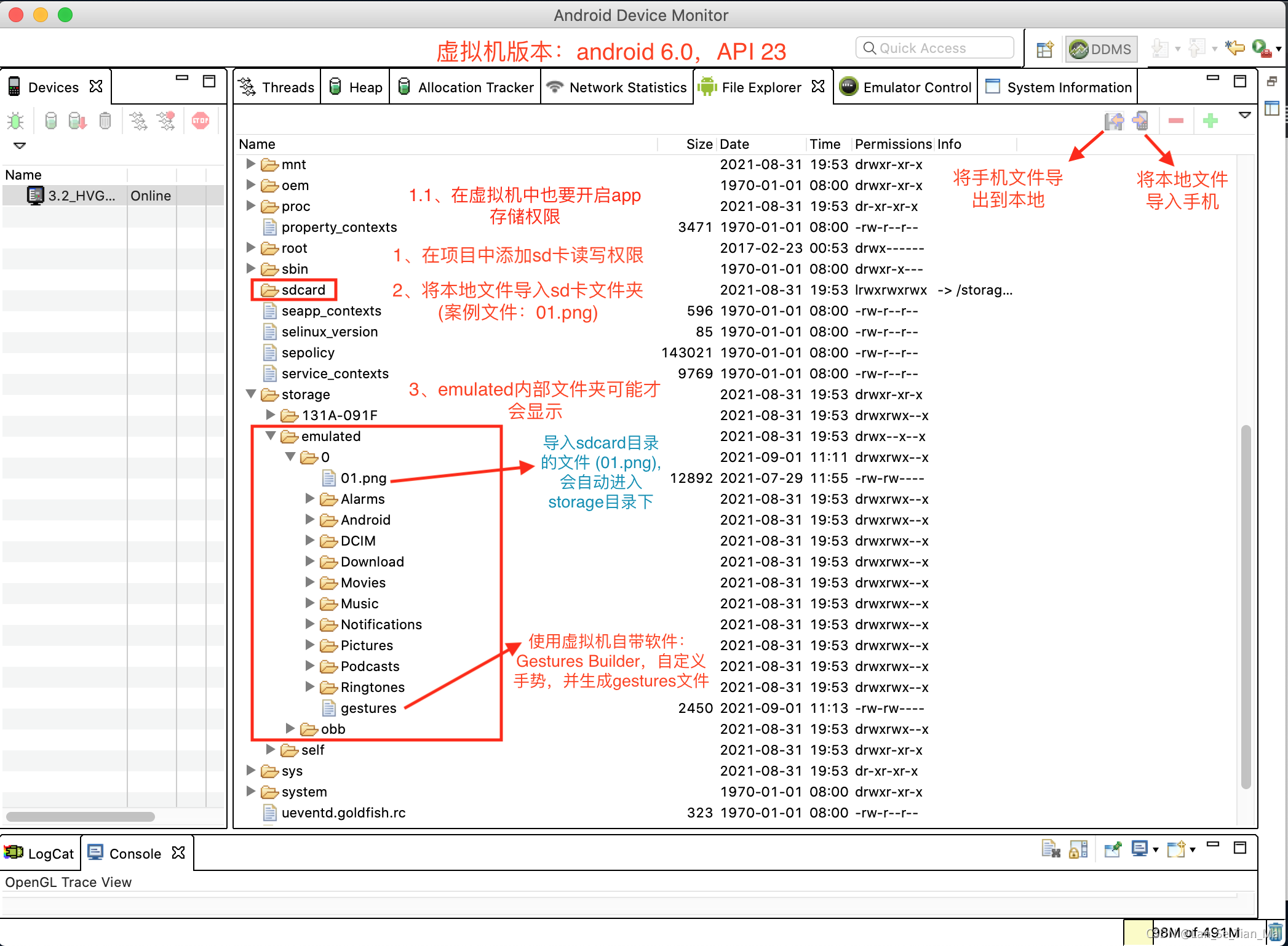Switch to the Network Statistics tab
The width and height of the screenshot is (1288, 946).
tap(617, 87)
